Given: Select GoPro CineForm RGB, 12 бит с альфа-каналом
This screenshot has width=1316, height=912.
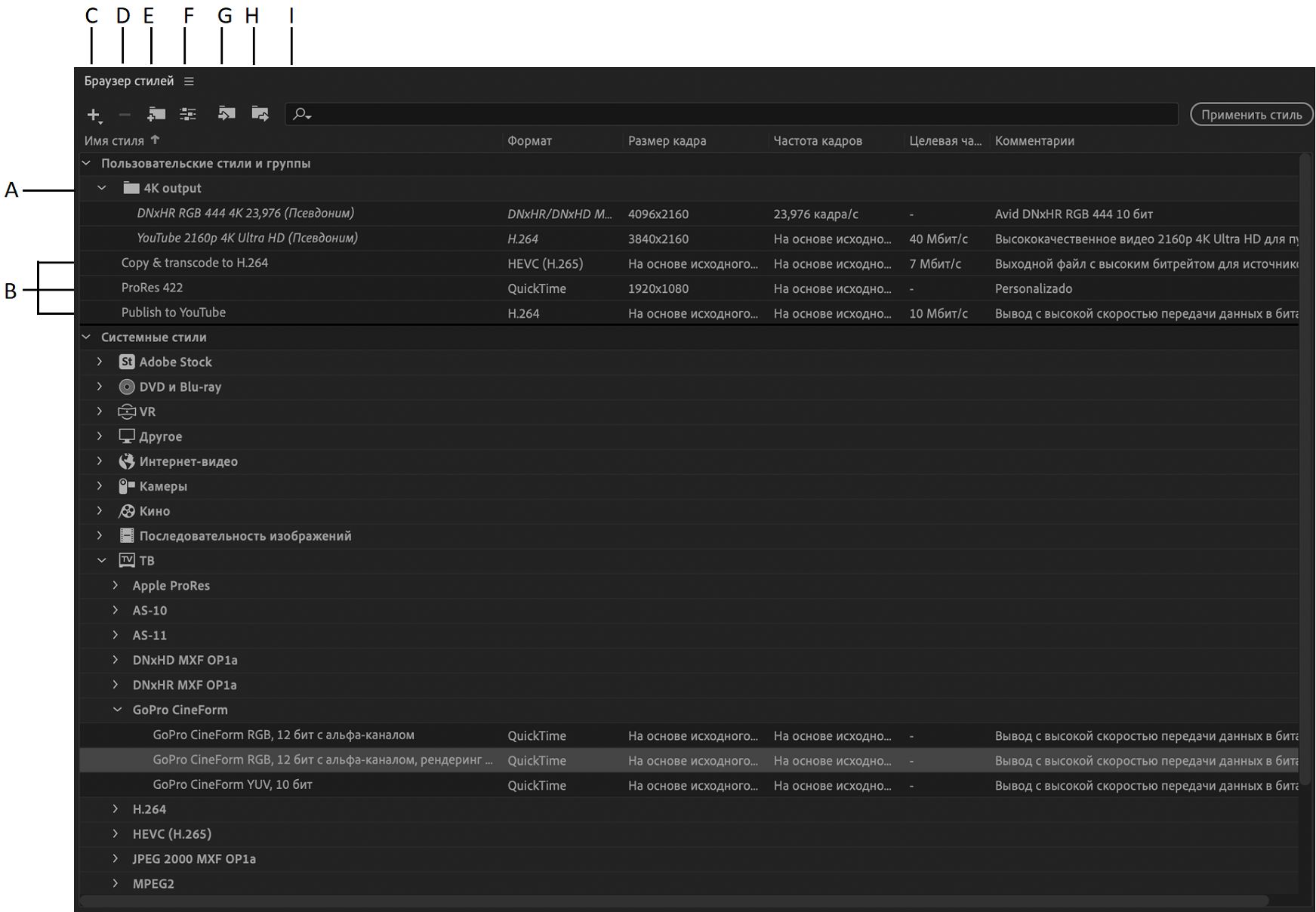Looking at the screenshot, I should coord(283,735).
